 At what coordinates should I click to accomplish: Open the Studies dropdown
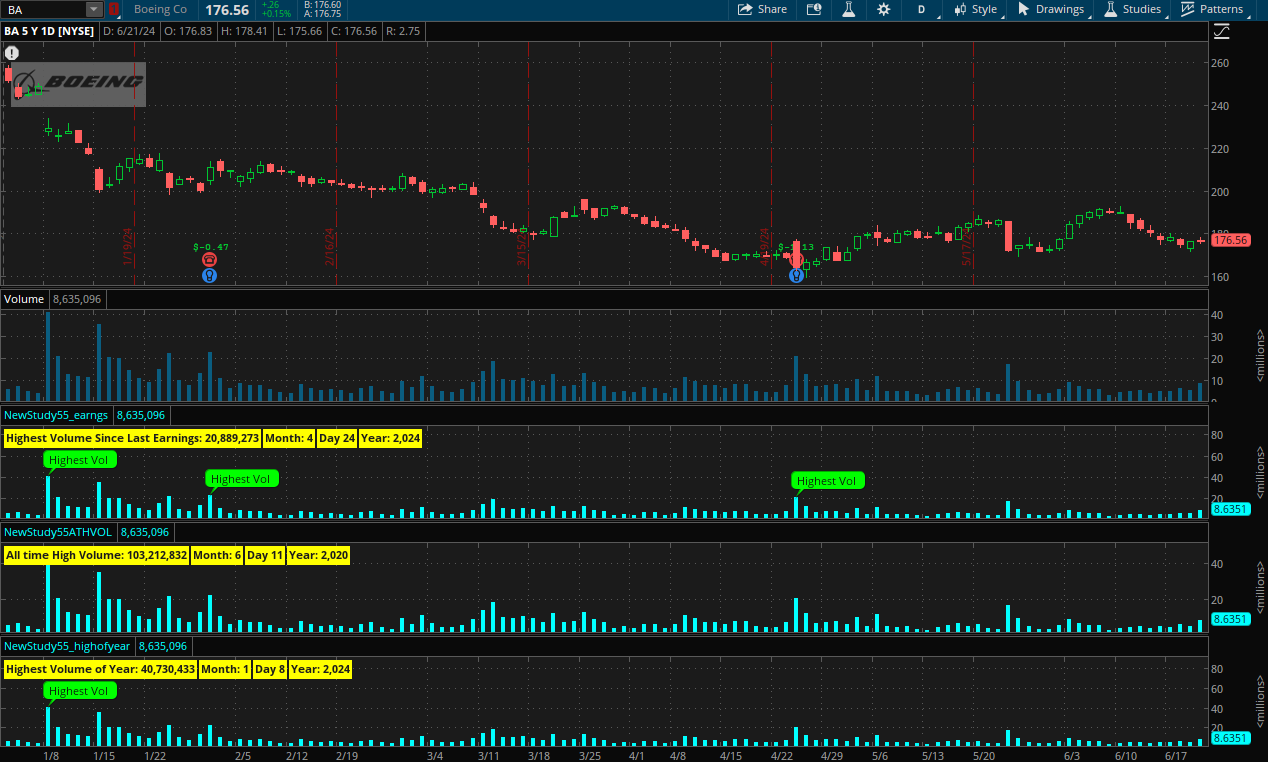(1132, 9)
